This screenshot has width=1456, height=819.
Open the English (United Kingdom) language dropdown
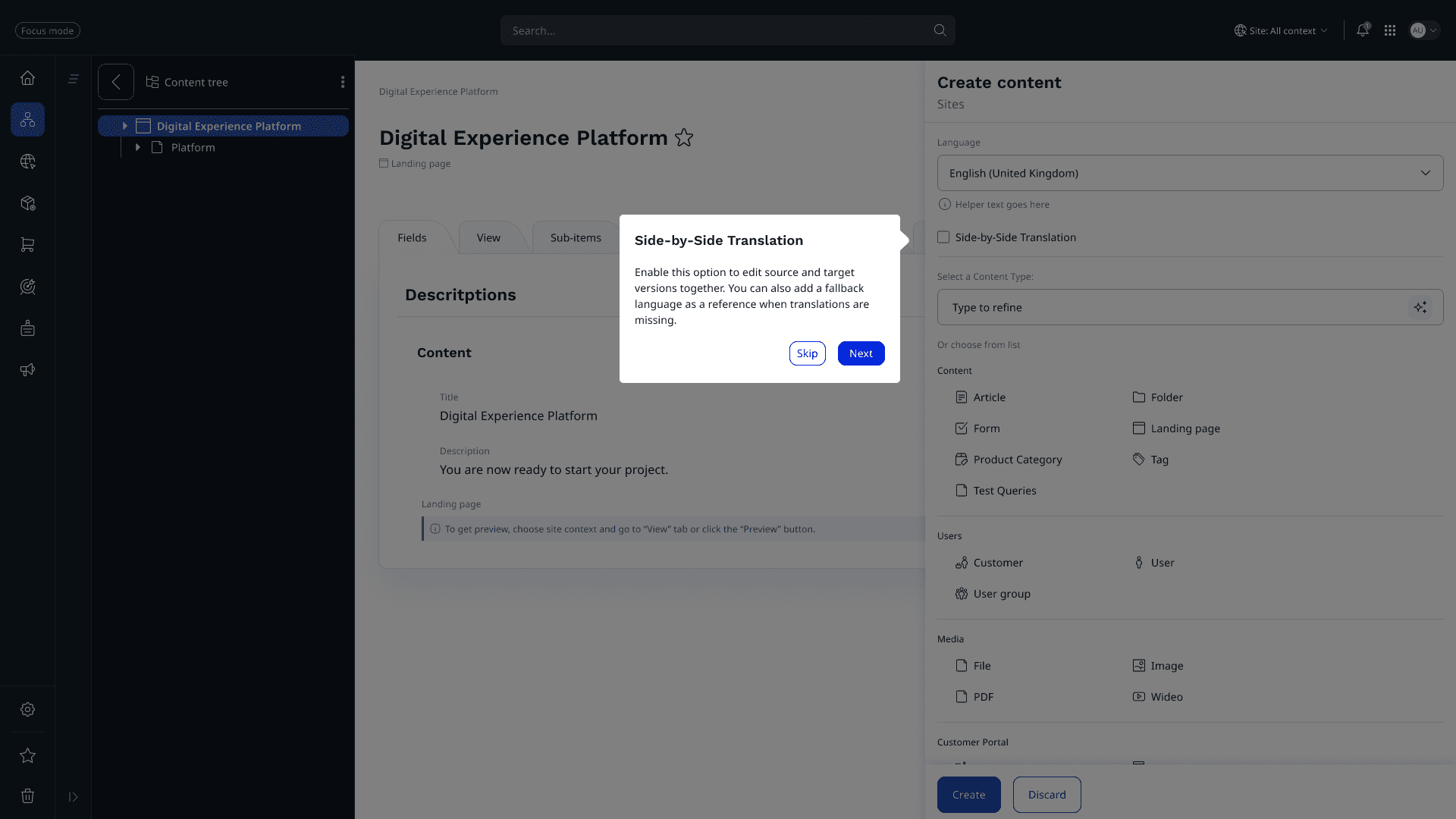pyautogui.click(x=1190, y=173)
